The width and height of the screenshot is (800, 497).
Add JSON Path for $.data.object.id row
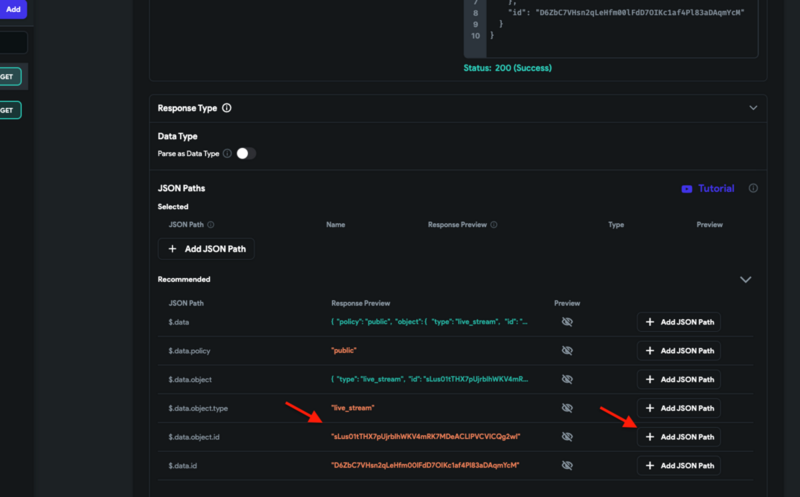[679, 437]
